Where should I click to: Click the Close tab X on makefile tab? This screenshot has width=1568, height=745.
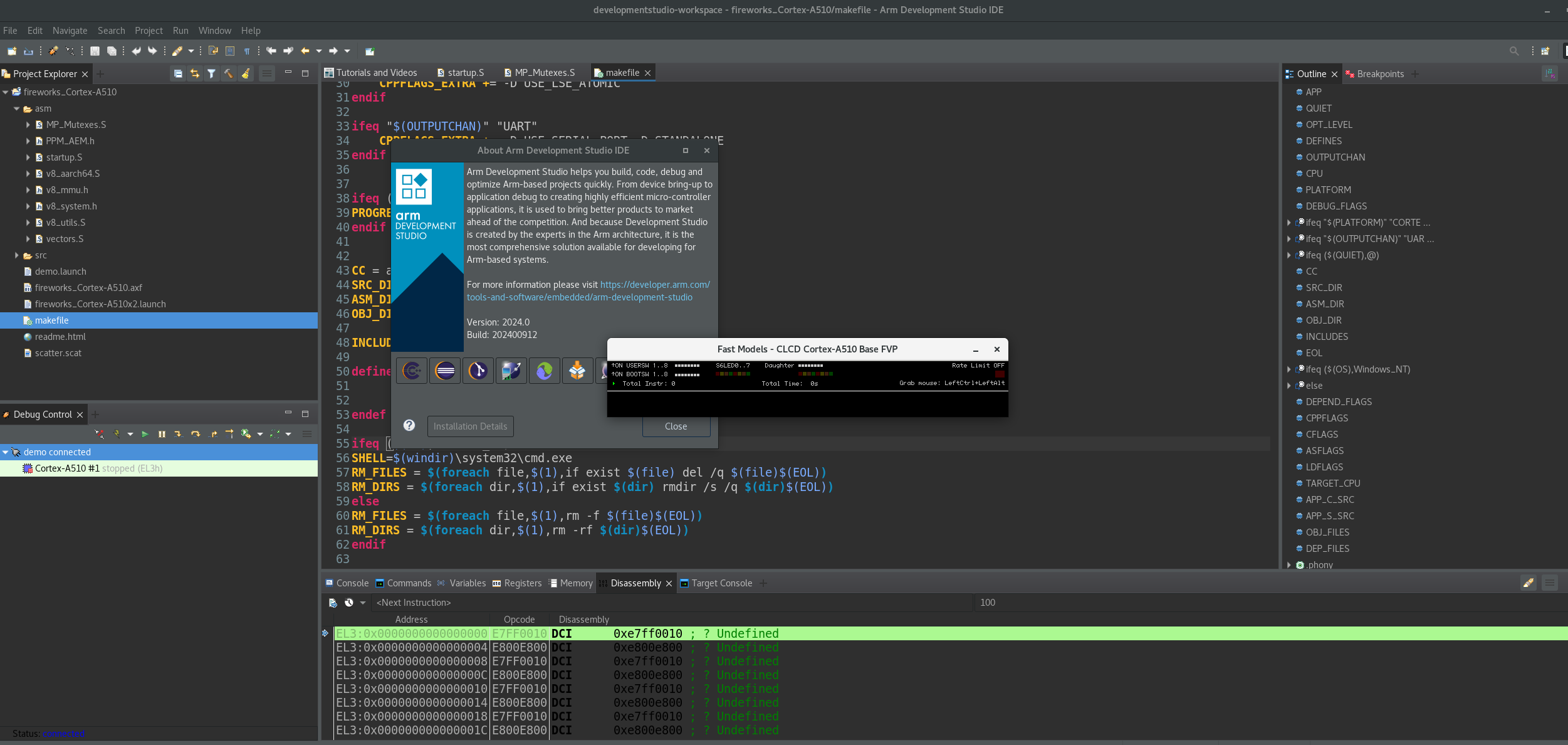(x=648, y=73)
